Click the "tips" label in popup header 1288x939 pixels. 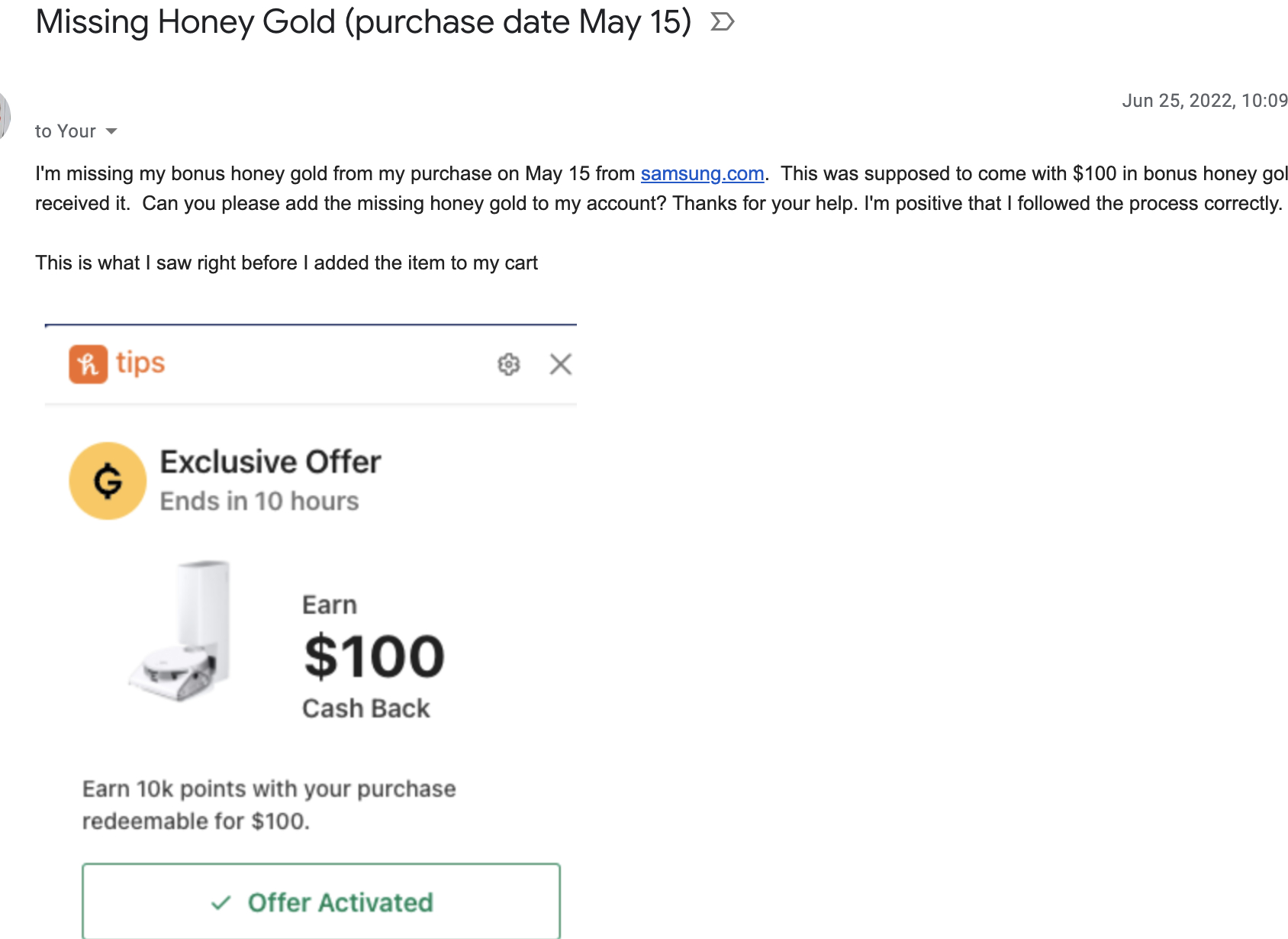(140, 363)
